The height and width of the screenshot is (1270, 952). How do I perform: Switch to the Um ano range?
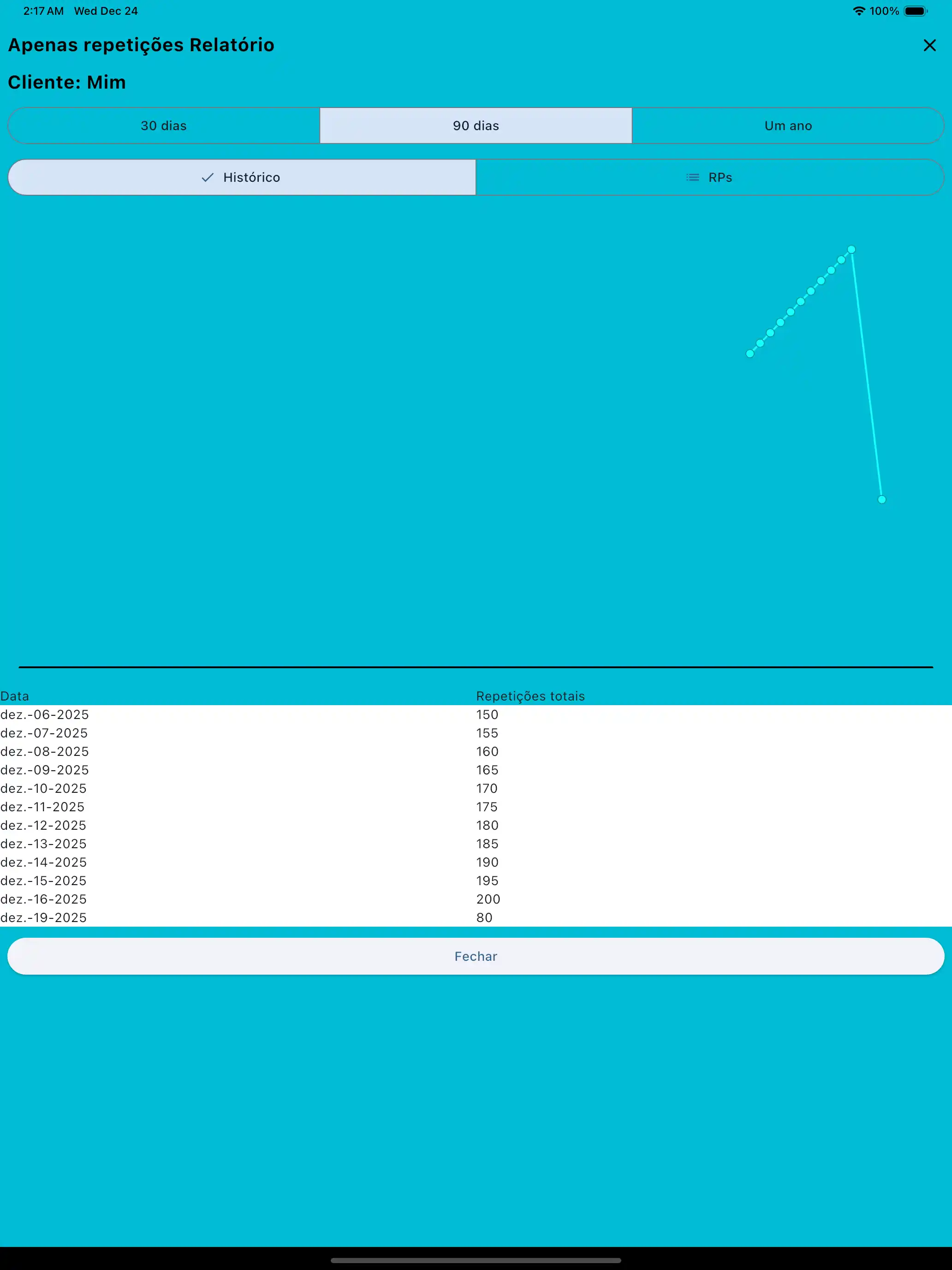pos(788,126)
